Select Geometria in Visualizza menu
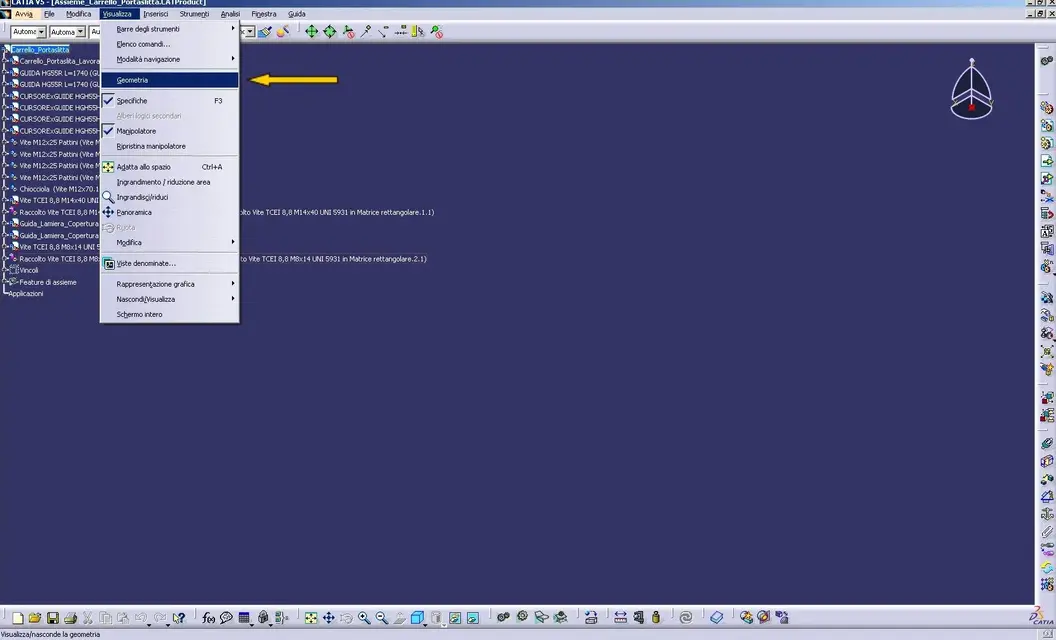 point(169,80)
